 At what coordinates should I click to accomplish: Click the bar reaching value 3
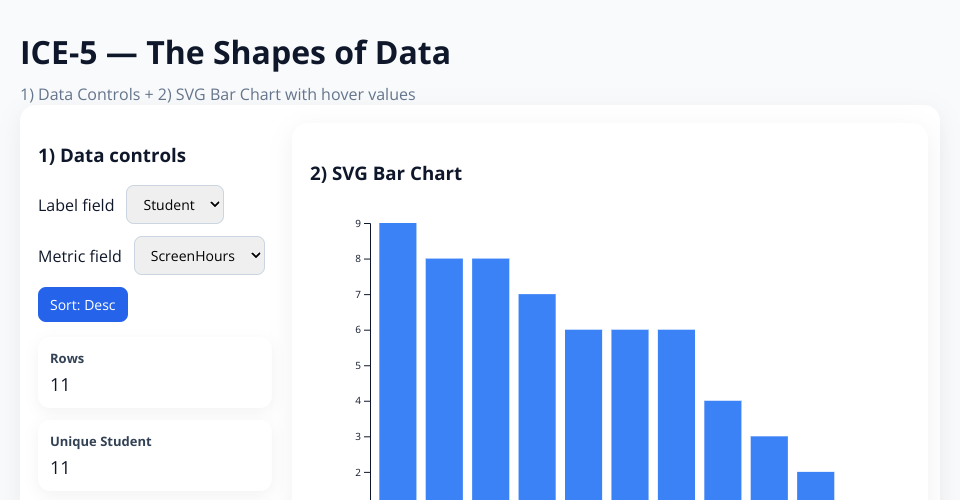point(769,467)
